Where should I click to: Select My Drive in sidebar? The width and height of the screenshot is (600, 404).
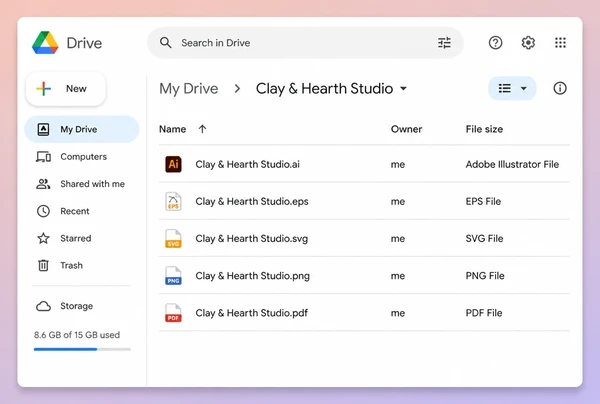82,129
